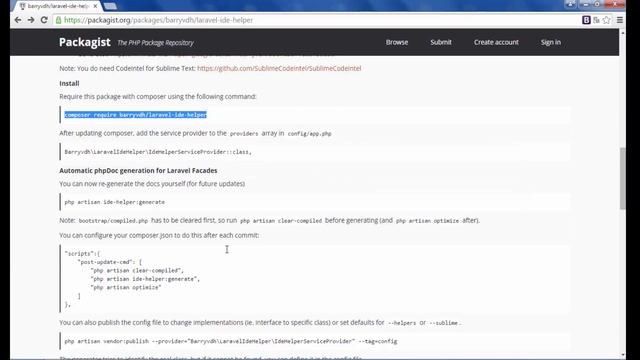The width and height of the screenshot is (640, 360).
Task: Click the '--helpers' inline code
Action: pos(402,323)
